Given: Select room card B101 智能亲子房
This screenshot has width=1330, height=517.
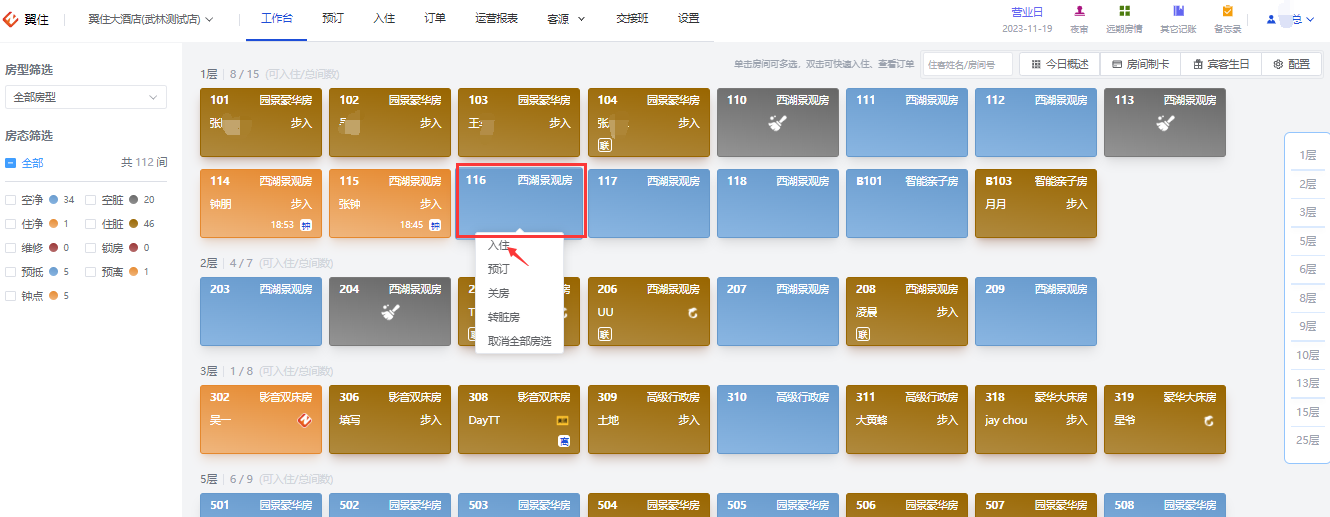Looking at the screenshot, I should pyautogui.click(x=908, y=202).
